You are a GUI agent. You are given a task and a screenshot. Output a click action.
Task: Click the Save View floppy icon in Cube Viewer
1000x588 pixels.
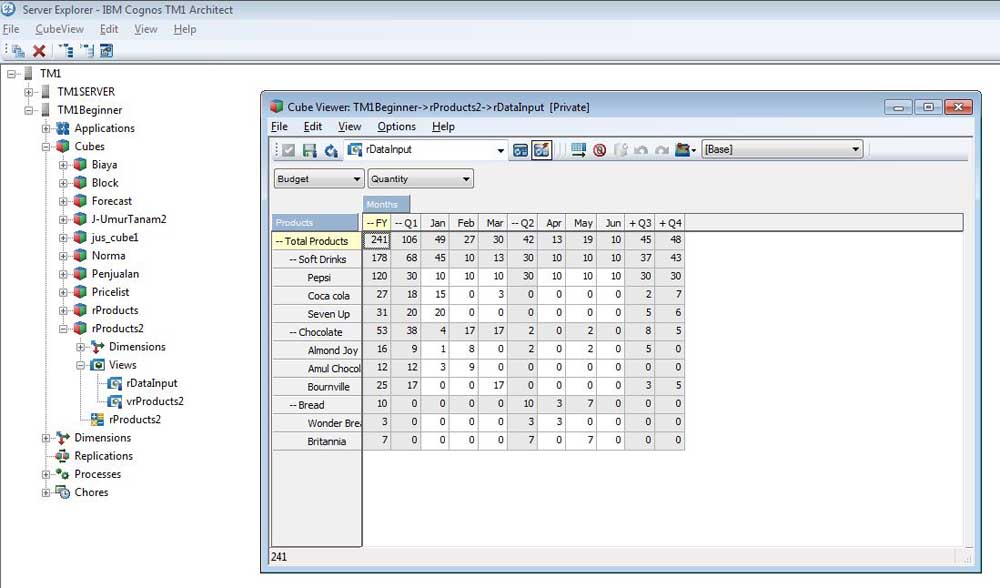pyautogui.click(x=309, y=150)
